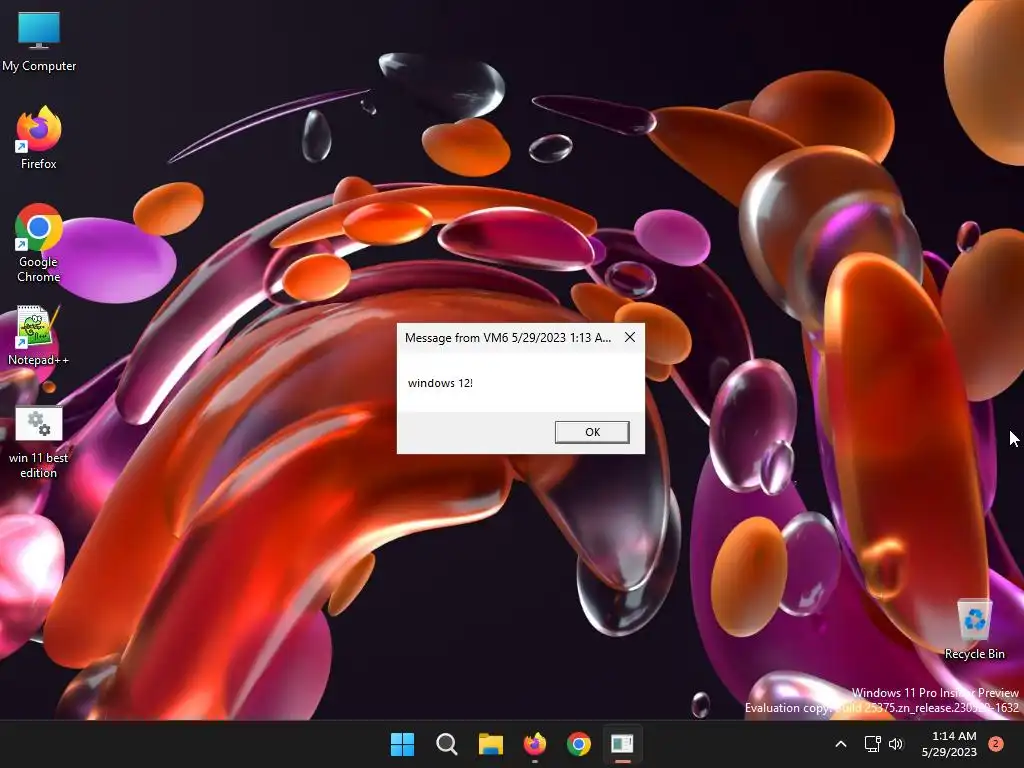Click OK in the VM6 message dialog

[x=592, y=432]
